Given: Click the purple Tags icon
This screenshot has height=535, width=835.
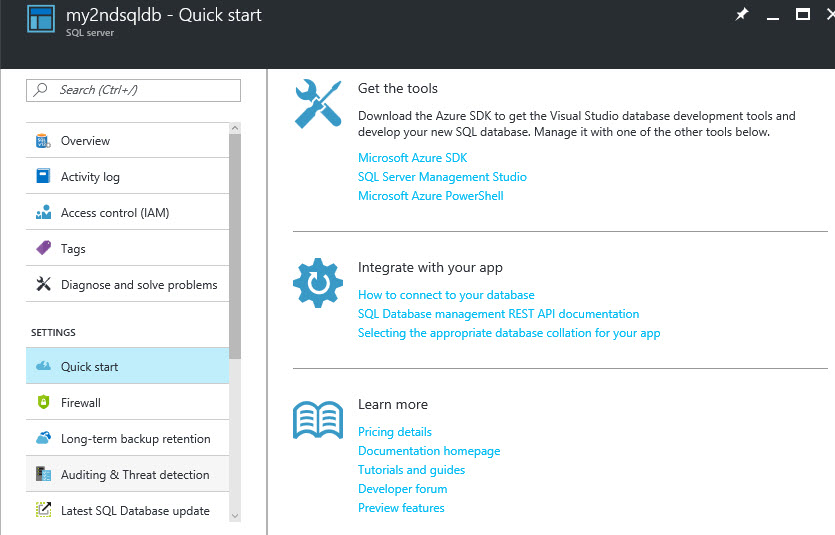Looking at the screenshot, I should 43,248.
